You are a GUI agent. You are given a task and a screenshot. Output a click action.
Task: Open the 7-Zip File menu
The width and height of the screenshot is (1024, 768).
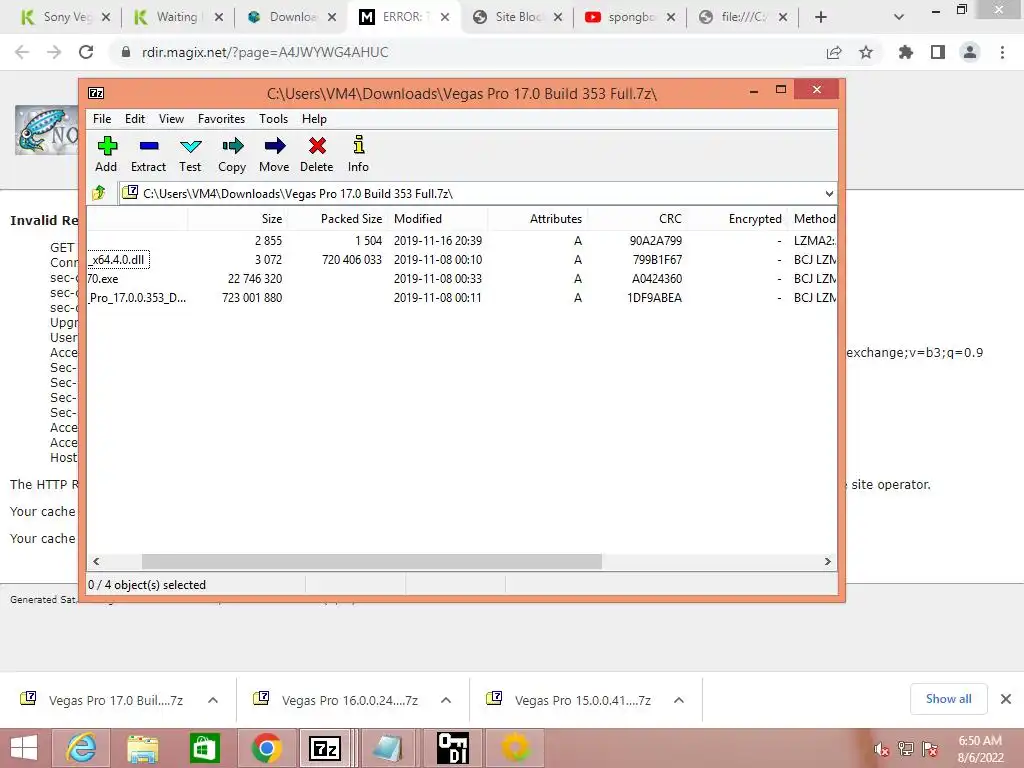102,119
